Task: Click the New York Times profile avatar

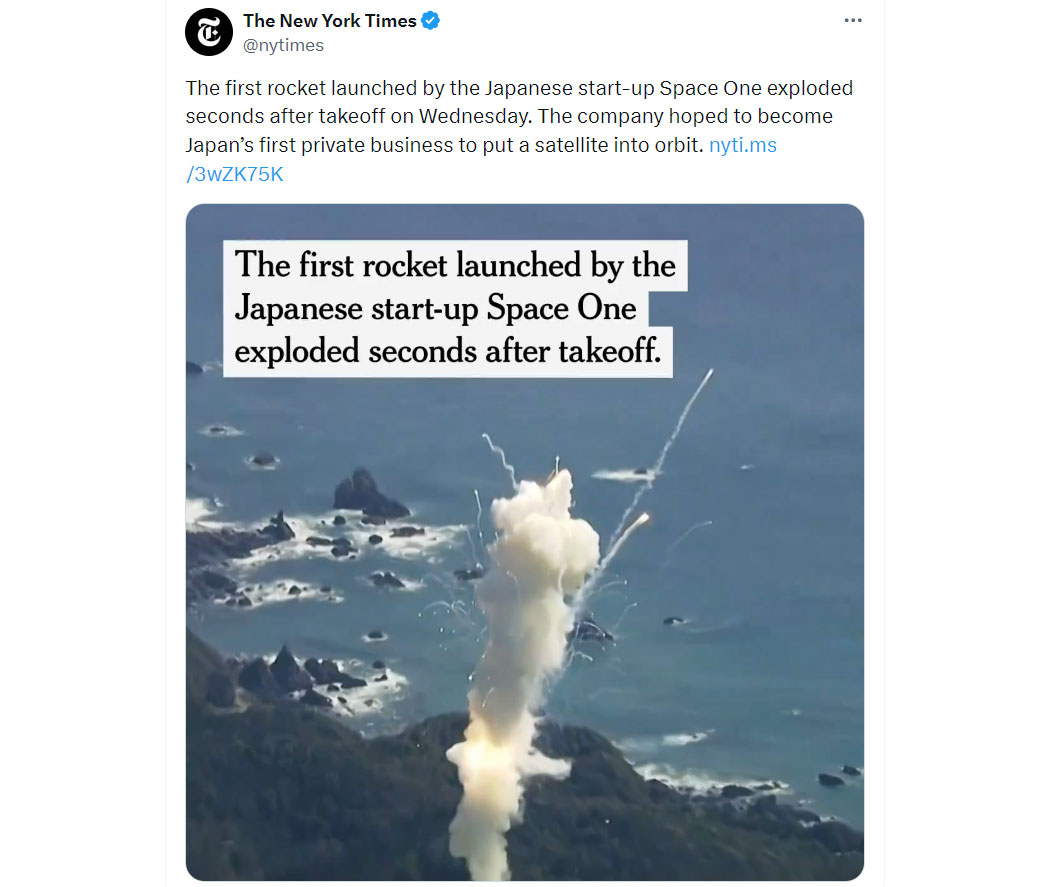Action: pyautogui.click(x=208, y=32)
